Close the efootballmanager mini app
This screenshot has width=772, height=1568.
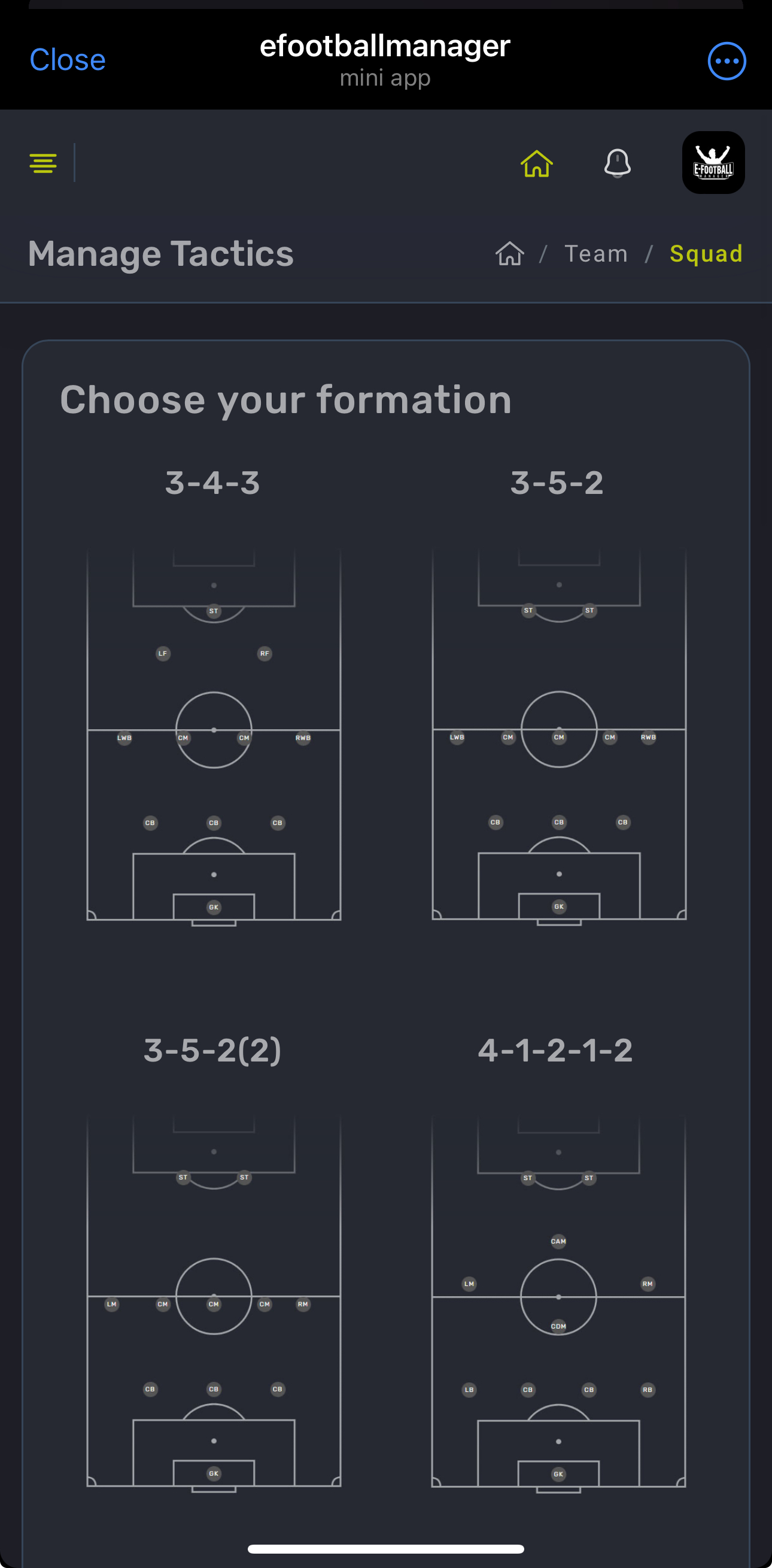(68, 60)
